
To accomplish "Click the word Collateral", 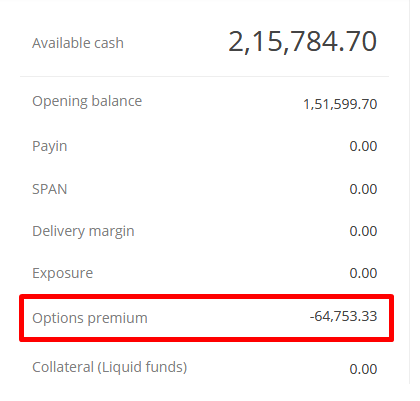I will [63, 367].
